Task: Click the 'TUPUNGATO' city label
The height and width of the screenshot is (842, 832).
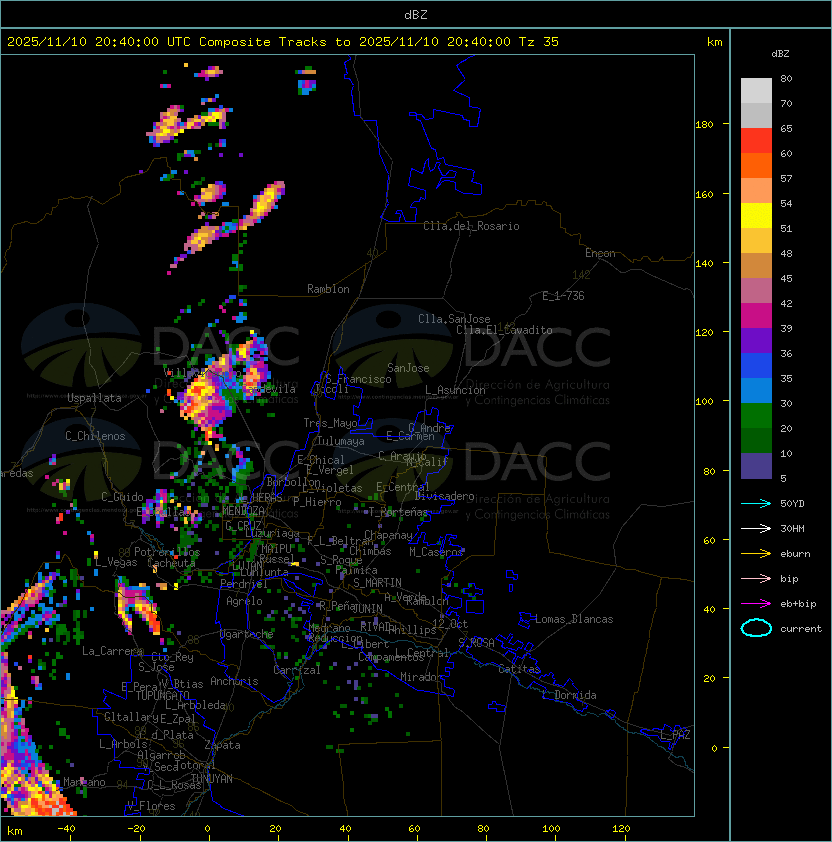Action: click(x=162, y=696)
